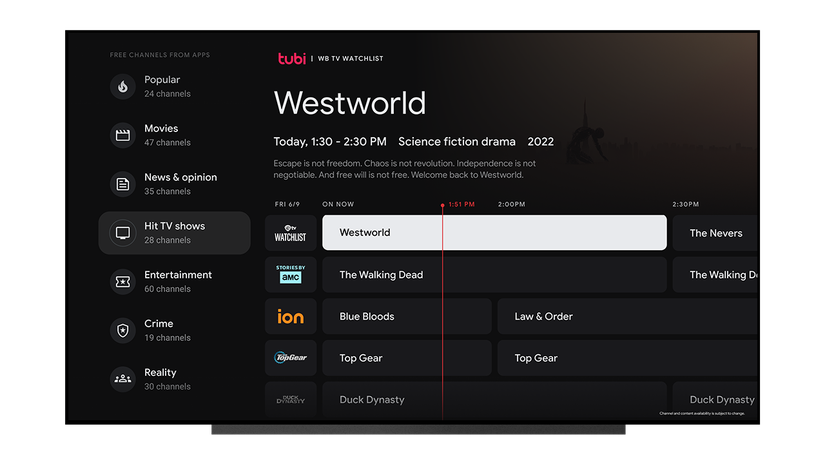Play the highlighted Westworld program
Screen dimensions: 825x464
click(x=494, y=233)
